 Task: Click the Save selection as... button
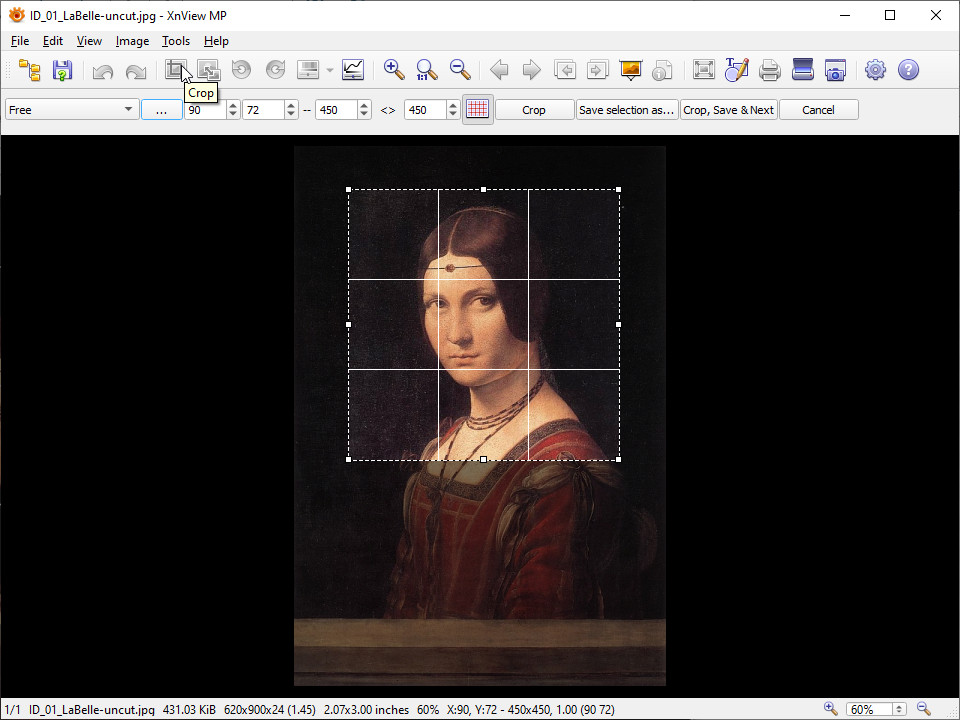click(x=626, y=110)
